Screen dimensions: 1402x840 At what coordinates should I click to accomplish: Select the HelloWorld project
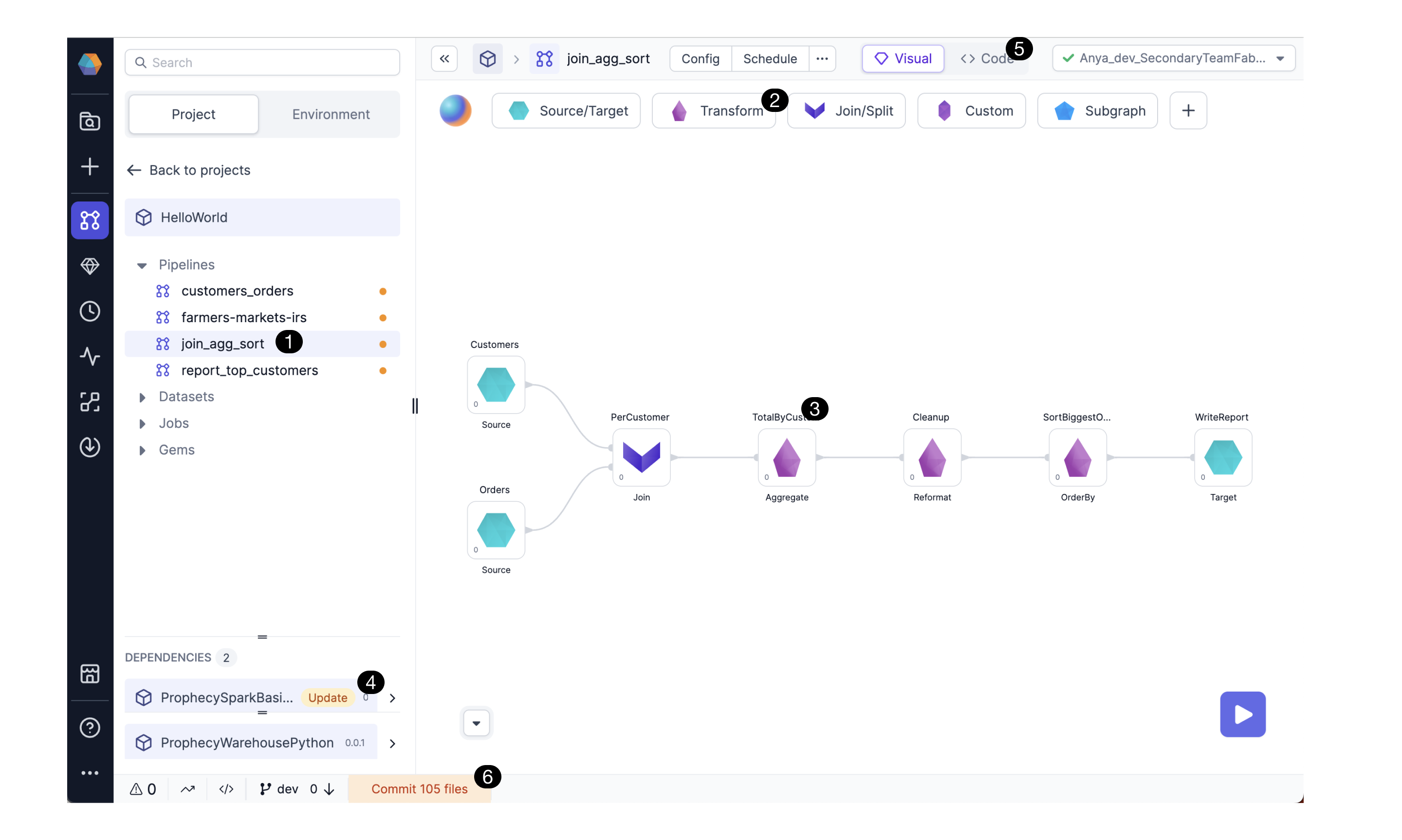(x=262, y=218)
